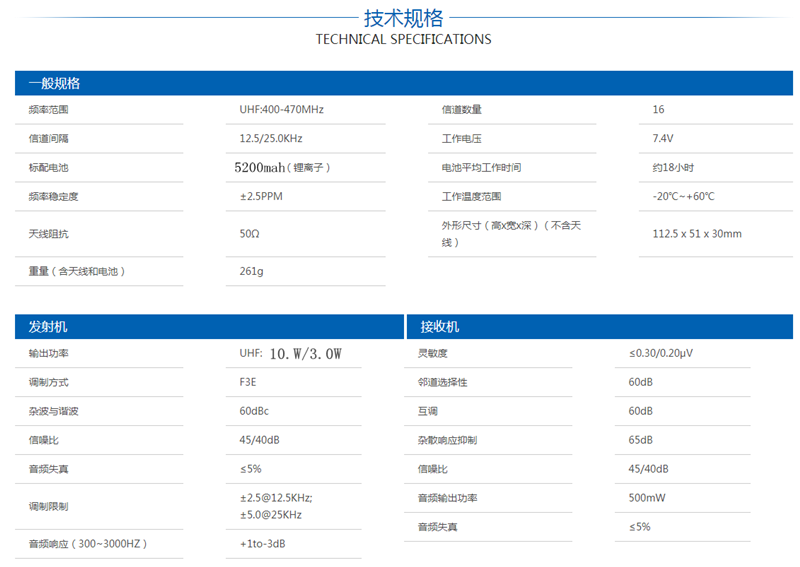Click 信噪比 in the transmitter section
Image resolution: width=800 pixels, height=567 pixels.
(x=43, y=440)
